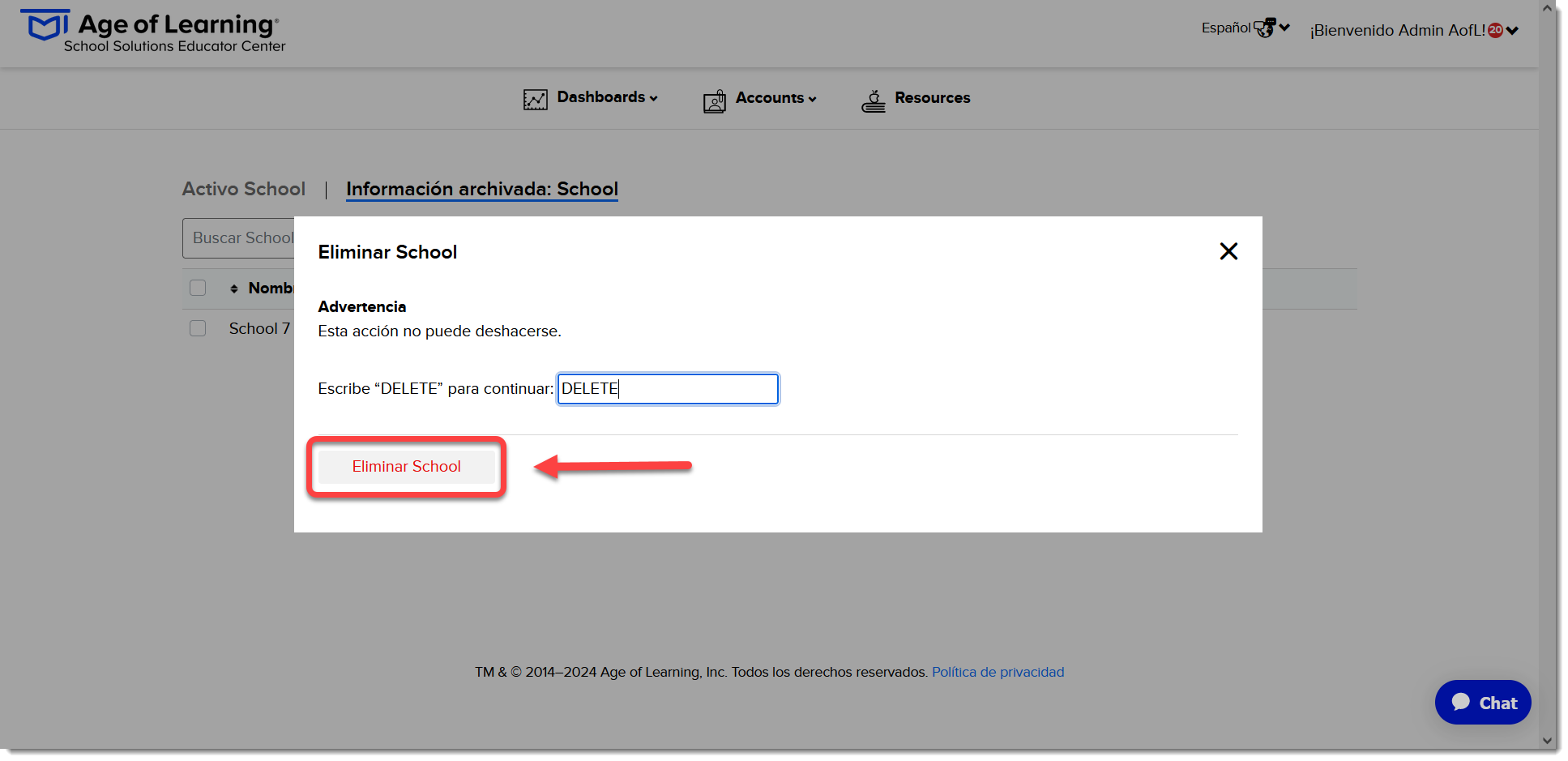Click the Dashboards chart icon

click(535, 100)
